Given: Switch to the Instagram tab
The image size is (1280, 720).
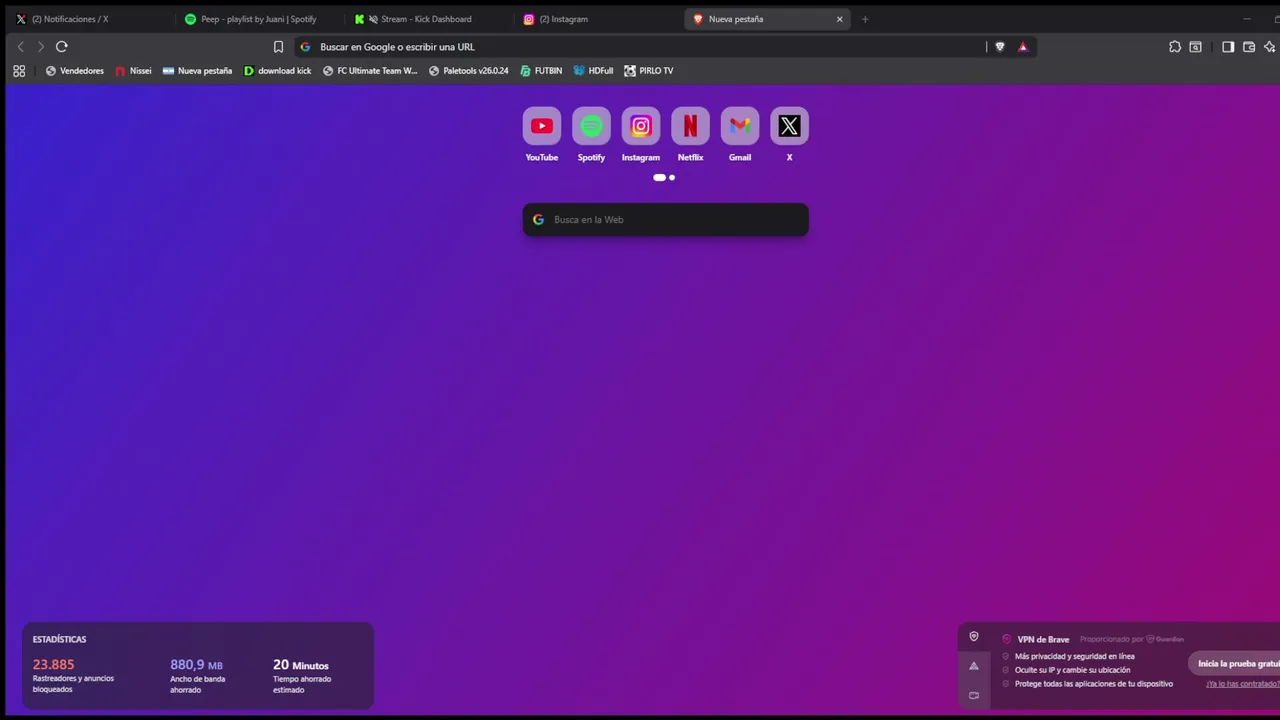Looking at the screenshot, I should click(x=597, y=19).
